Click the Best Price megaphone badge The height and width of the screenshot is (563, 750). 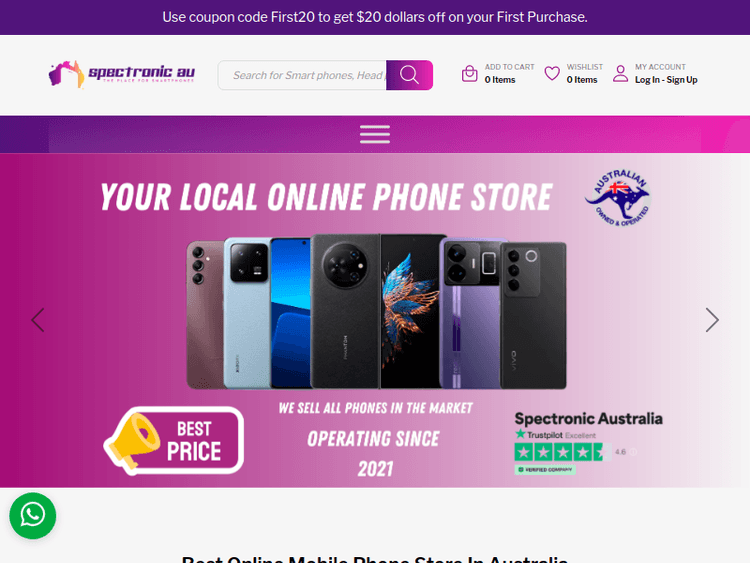point(174,440)
